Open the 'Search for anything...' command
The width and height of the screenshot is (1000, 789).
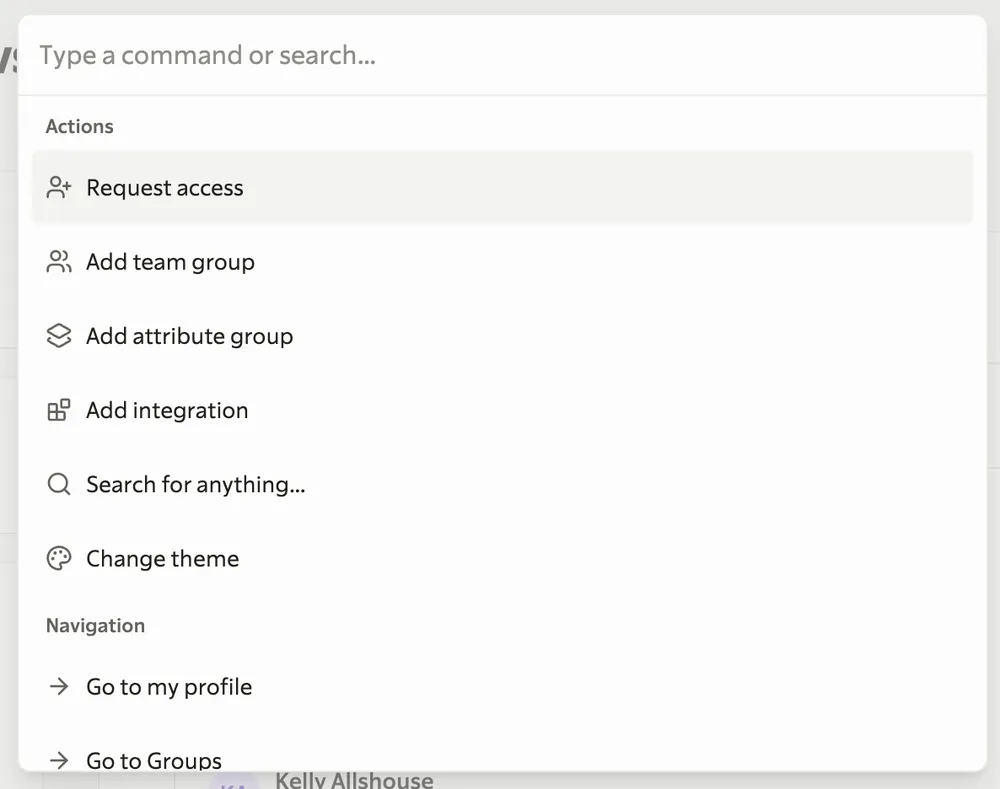click(x=195, y=484)
